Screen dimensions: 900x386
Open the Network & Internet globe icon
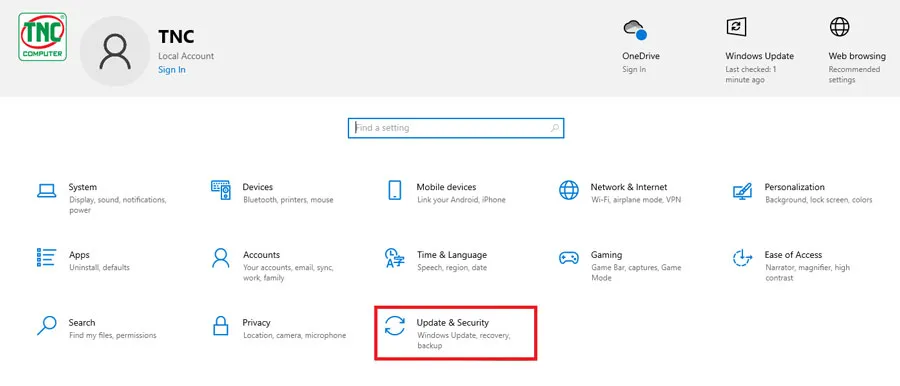569,190
